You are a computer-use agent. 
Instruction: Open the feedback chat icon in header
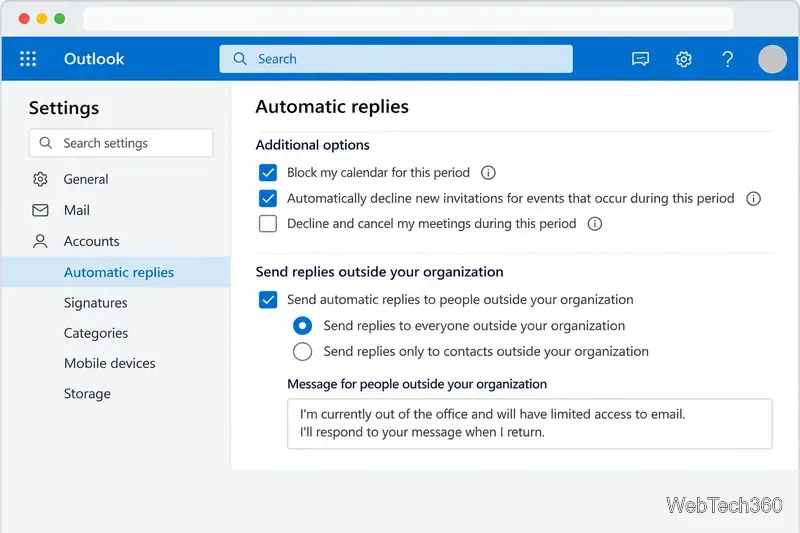[x=640, y=59]
